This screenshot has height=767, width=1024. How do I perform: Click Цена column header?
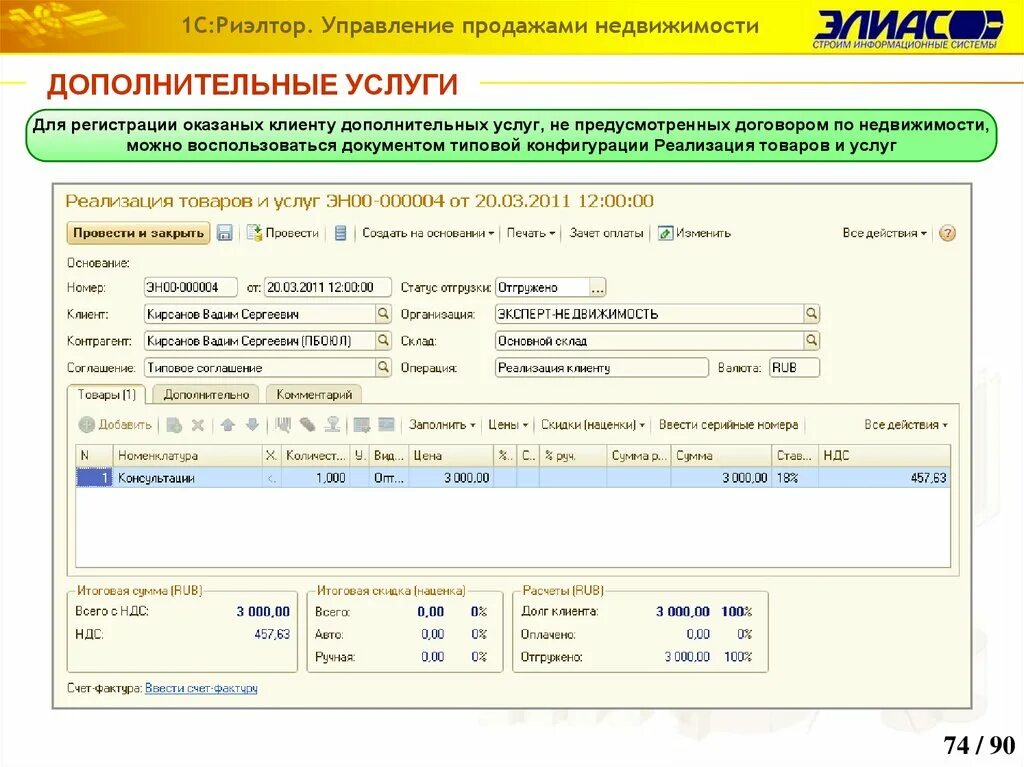tap(451, 455)
